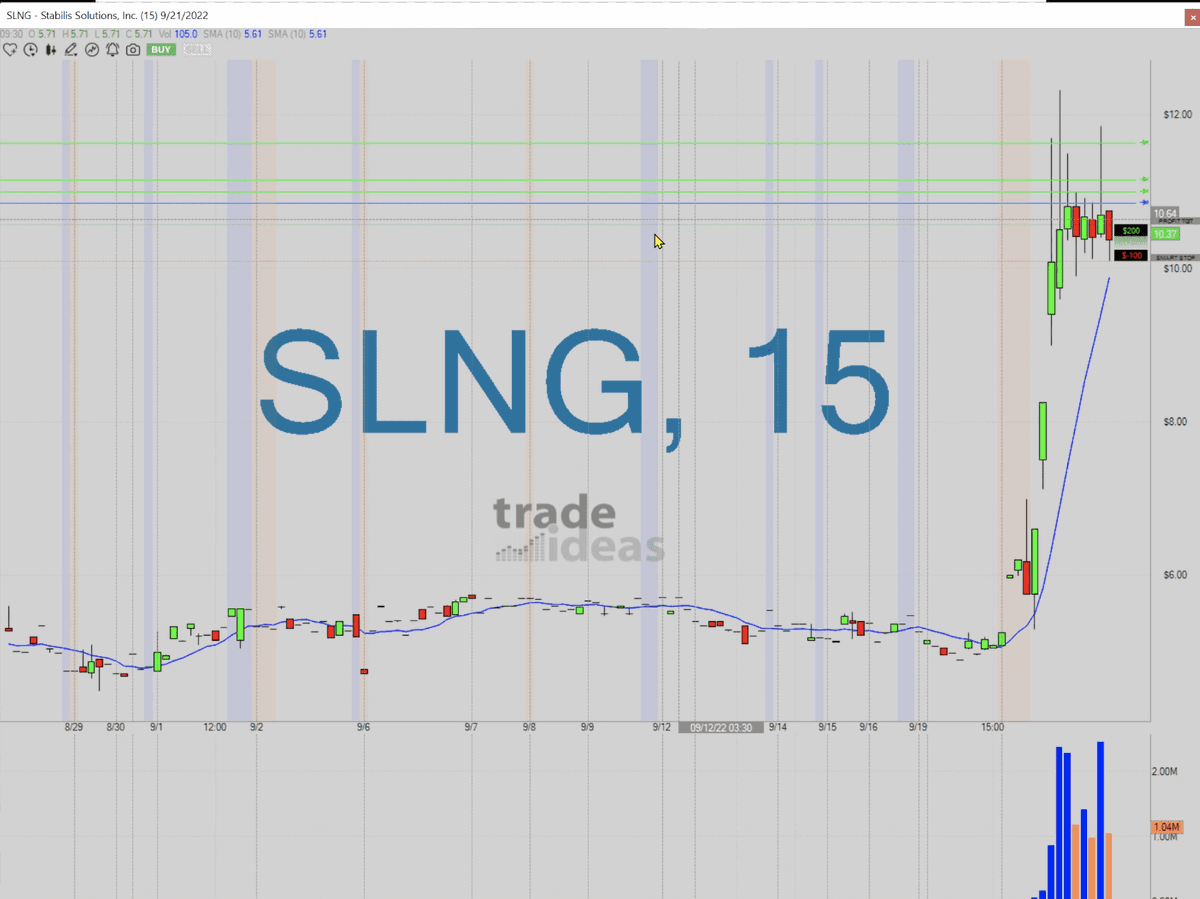The width and height of the screenshot is (1200, 899).
Task: Click the dimmed SELL button
Action: click(197, 49)
